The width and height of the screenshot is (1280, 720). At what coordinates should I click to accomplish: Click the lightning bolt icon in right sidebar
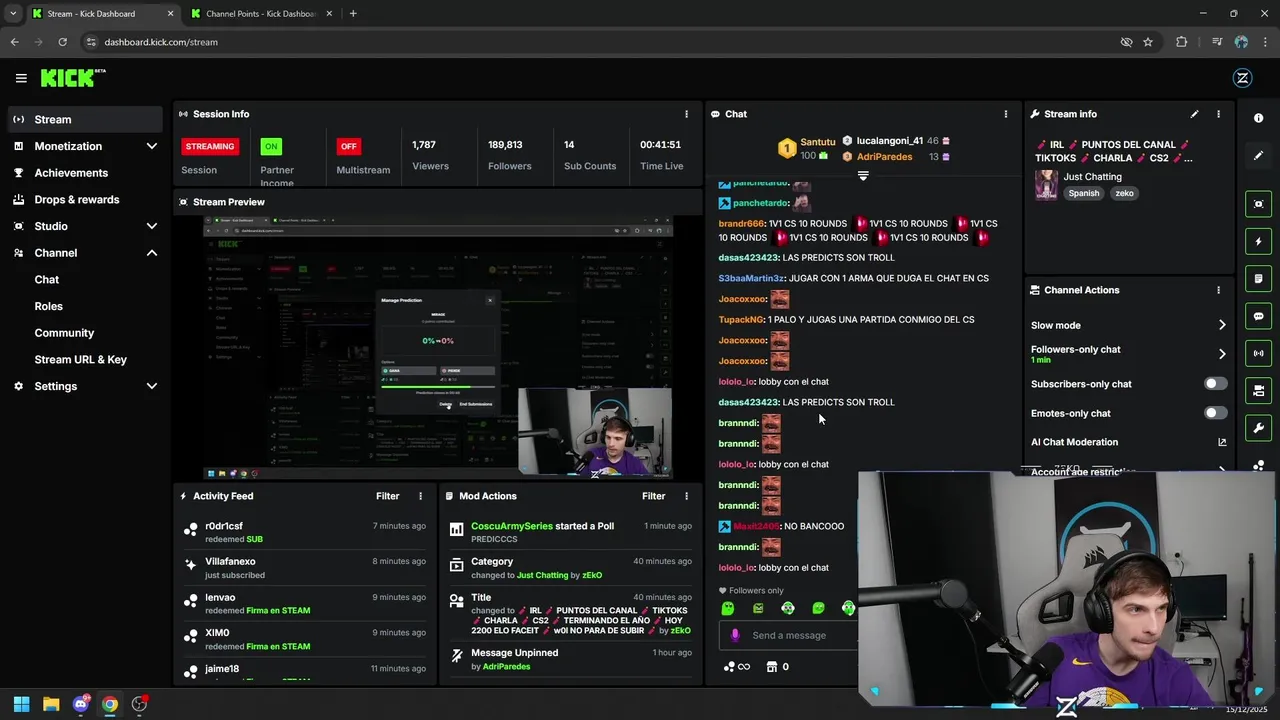click(1259, 241)
